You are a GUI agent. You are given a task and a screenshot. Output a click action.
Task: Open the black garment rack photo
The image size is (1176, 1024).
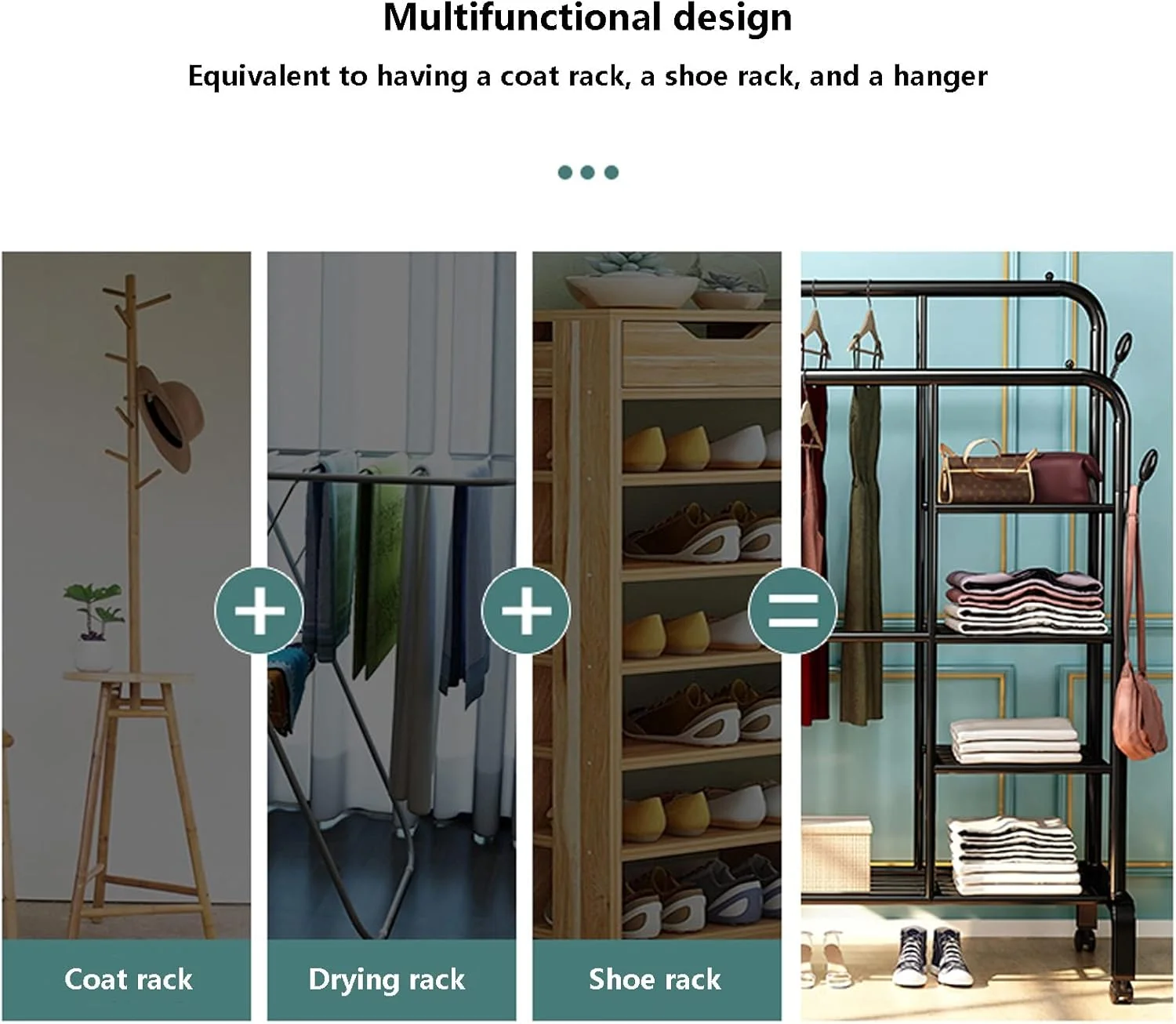coord(987,636)
